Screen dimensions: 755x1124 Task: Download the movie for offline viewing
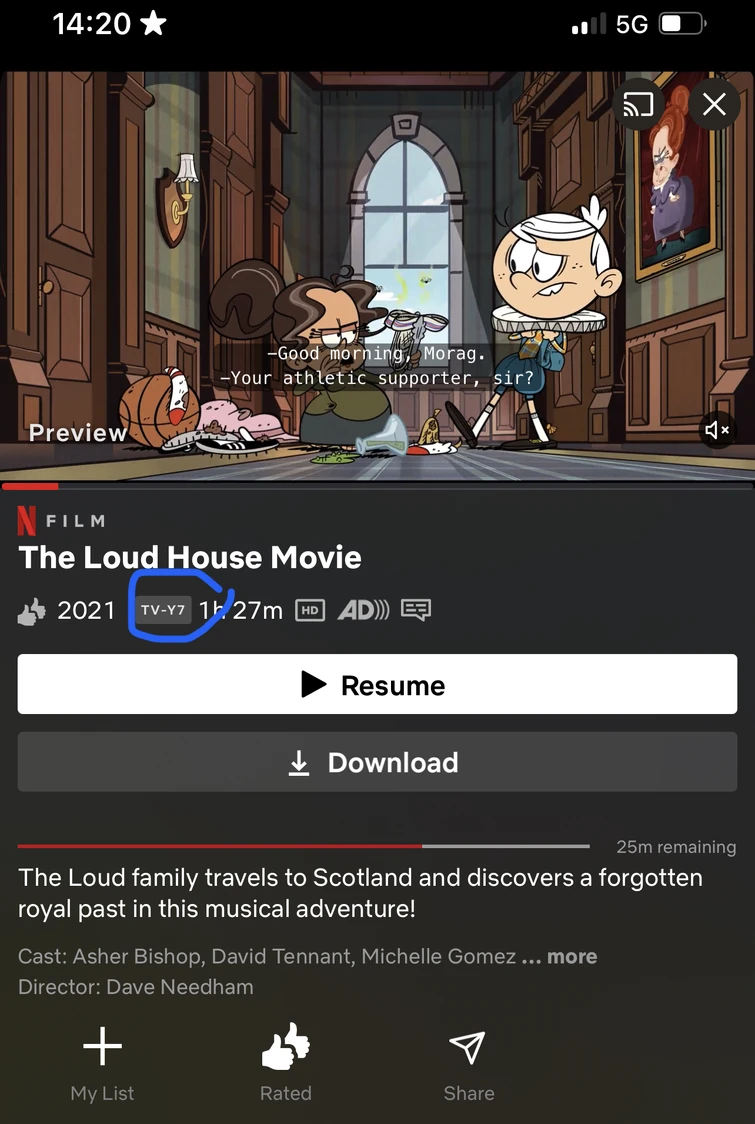tap(377, 761)
